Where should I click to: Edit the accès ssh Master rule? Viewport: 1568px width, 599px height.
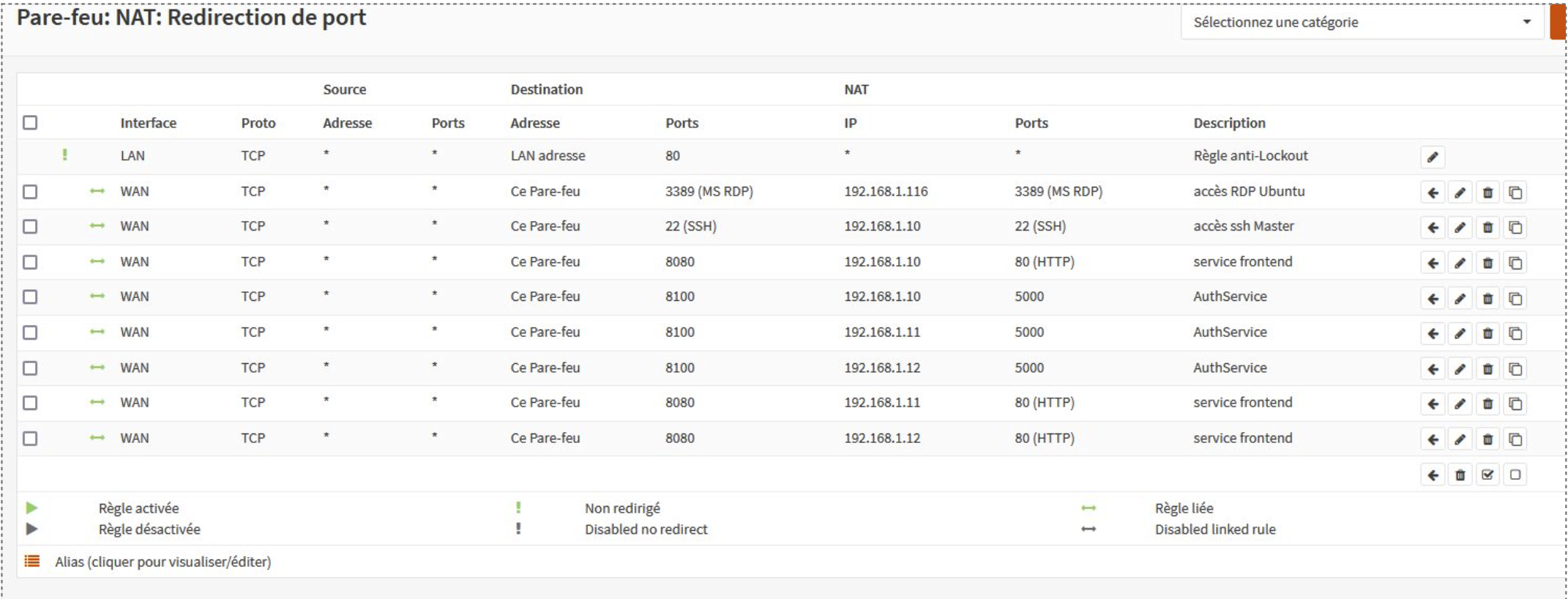[1460, 228]
